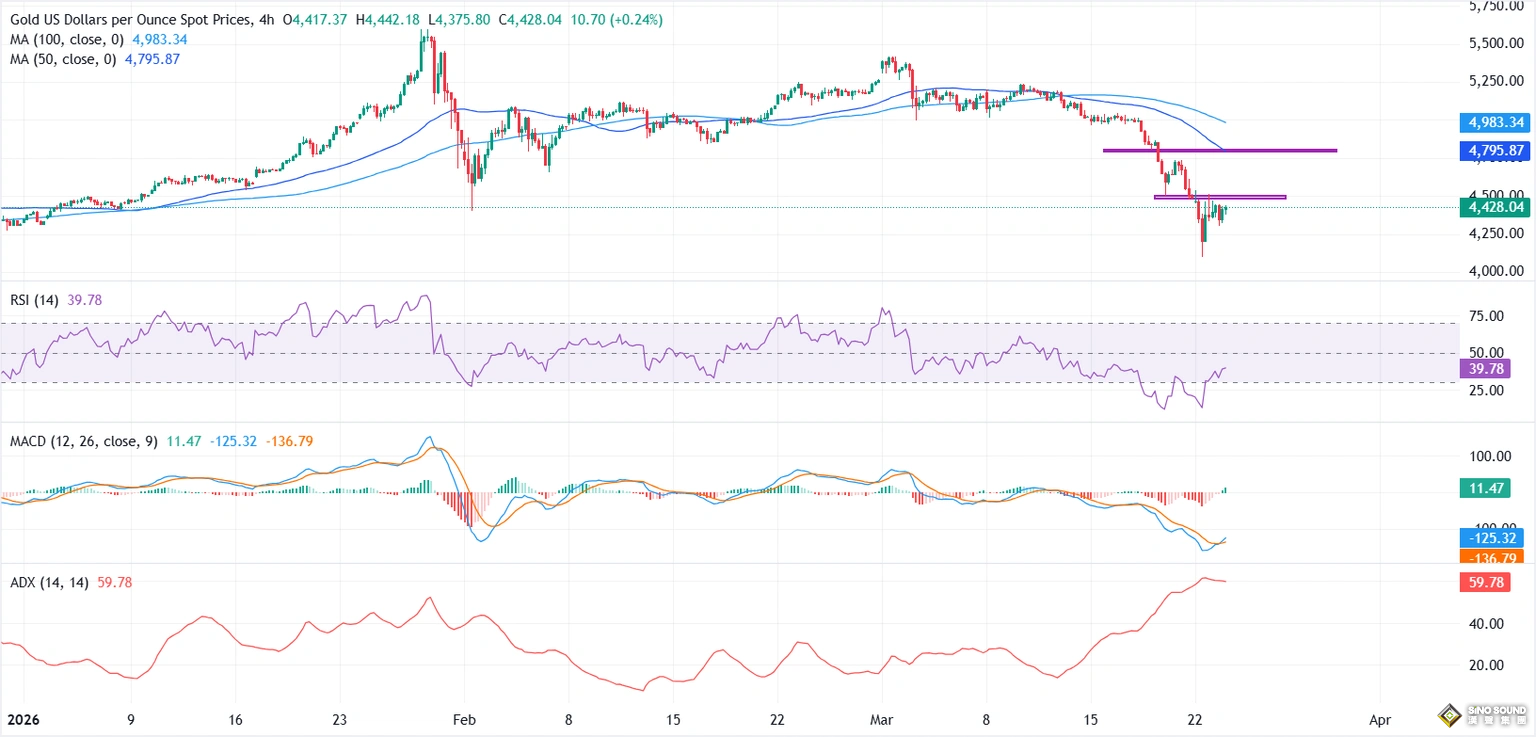This screenshot has width=1536, height=737.
Task: Click the green MACD histogram badge 11.47
Action: pyautogui.click(x=1487, y=488)
